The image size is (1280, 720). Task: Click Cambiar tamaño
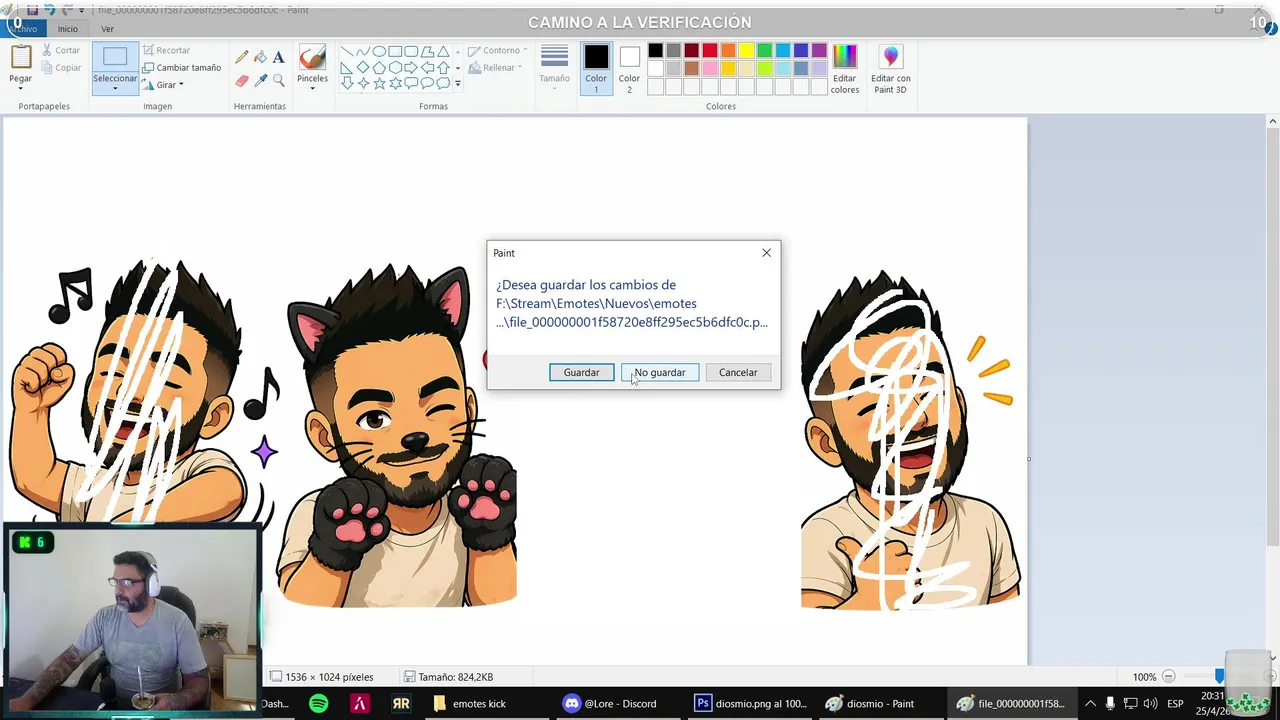[x=182, y=67]
